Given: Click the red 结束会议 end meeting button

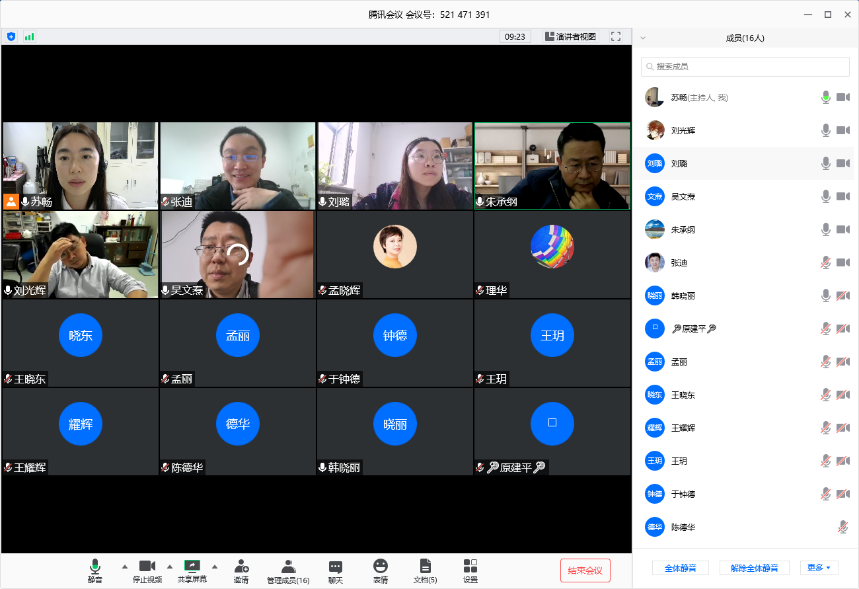Looking at the screenshot, I should pyautogui.click(x=585, y=570).
